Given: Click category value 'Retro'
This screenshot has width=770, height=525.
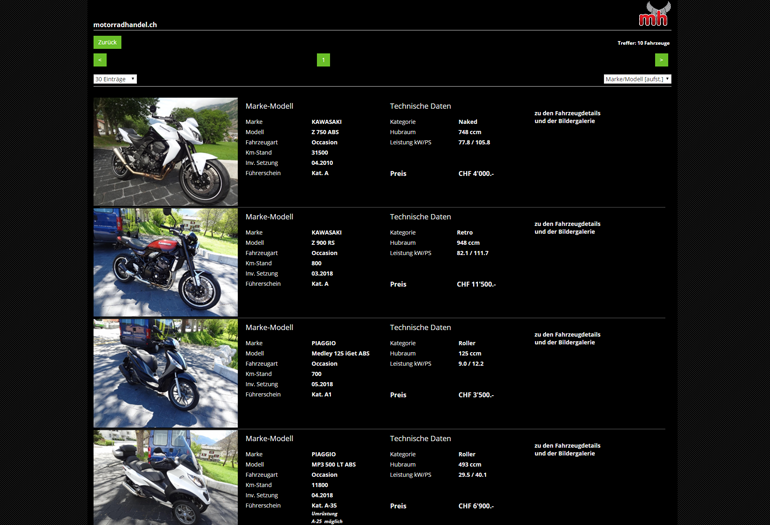Looking at the screenshot, I should 465,233.
